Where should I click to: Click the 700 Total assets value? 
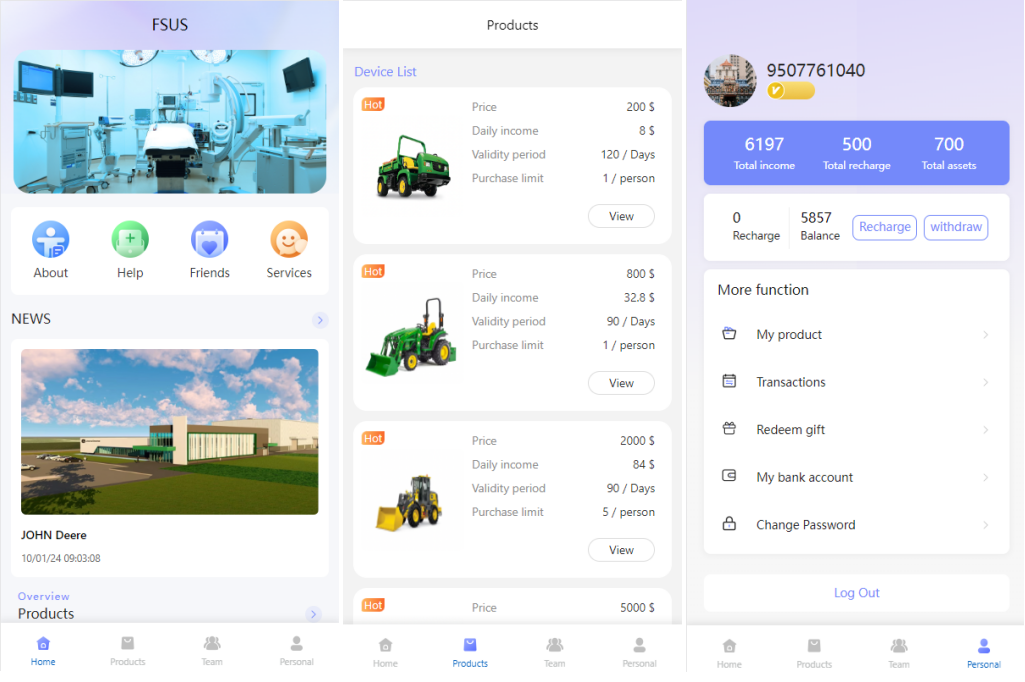(x=949, y=144)
